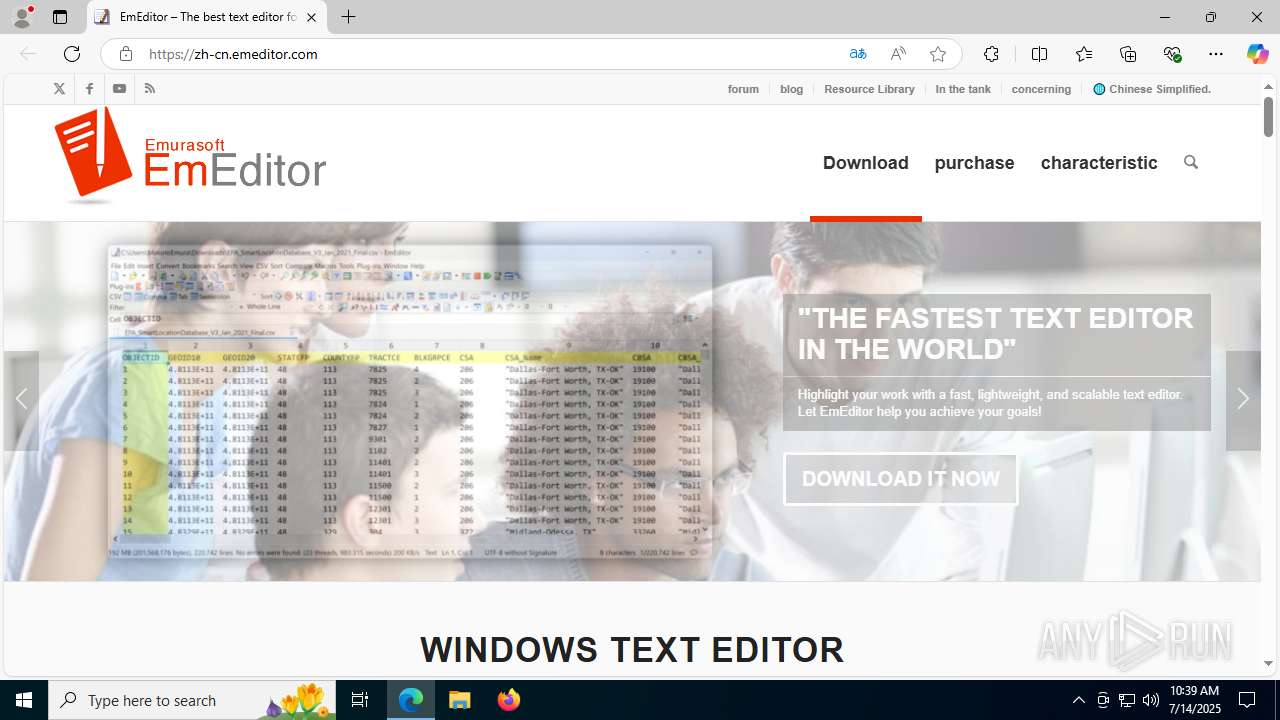This screenshot has width=1280, height=720.
Task: Open the RSS feed icon
Action: click(149, 89)
